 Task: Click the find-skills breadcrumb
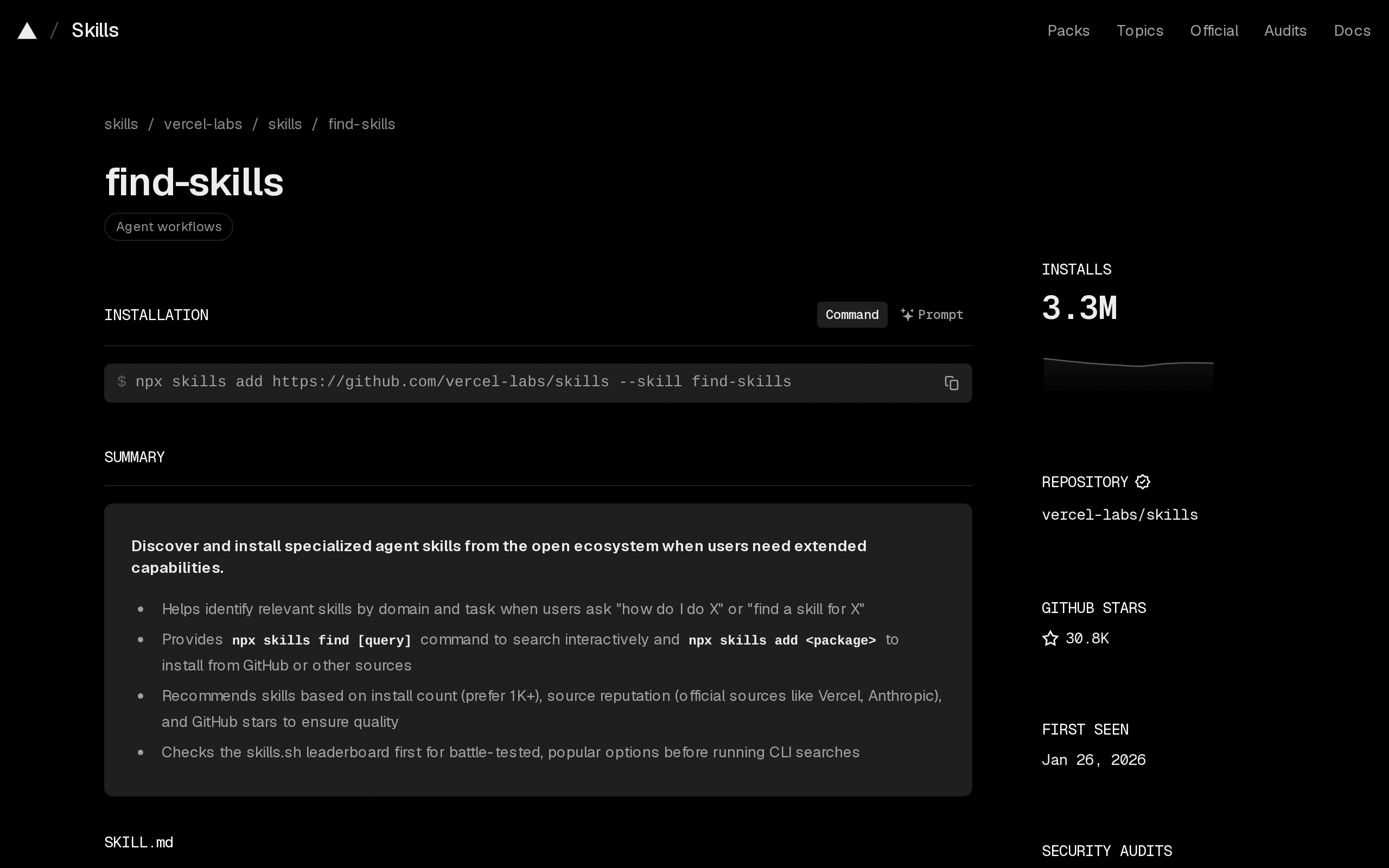361,124
